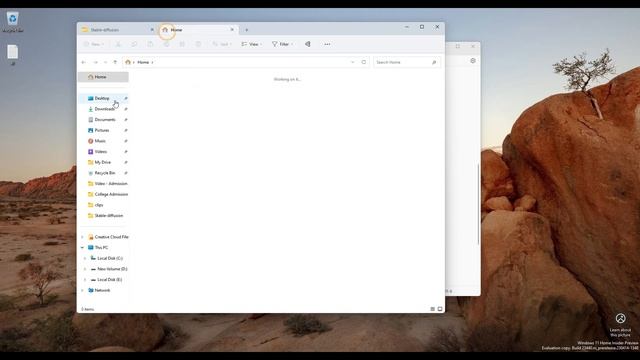
Task: Open Documents in the sidebar
Action: tap(103, 120)
